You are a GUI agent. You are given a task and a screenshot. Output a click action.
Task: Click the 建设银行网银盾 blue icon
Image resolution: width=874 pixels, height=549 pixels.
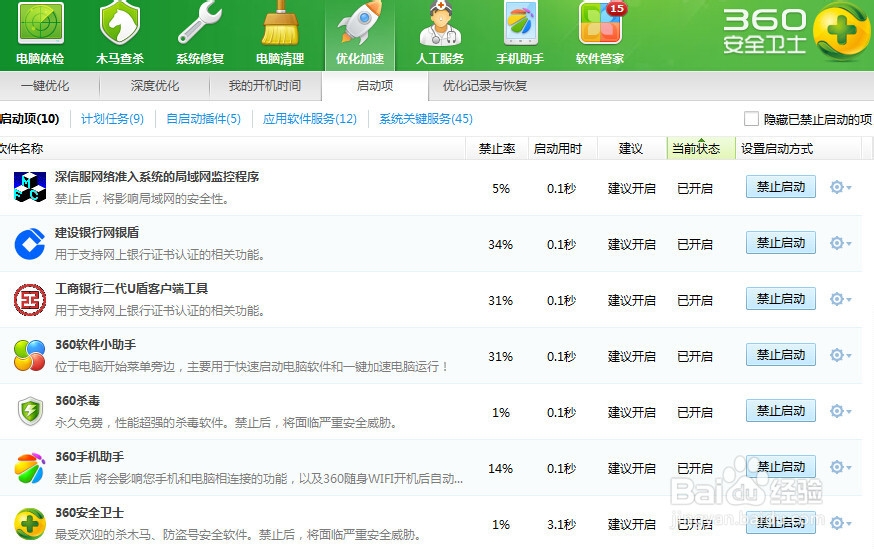[30, 244]
